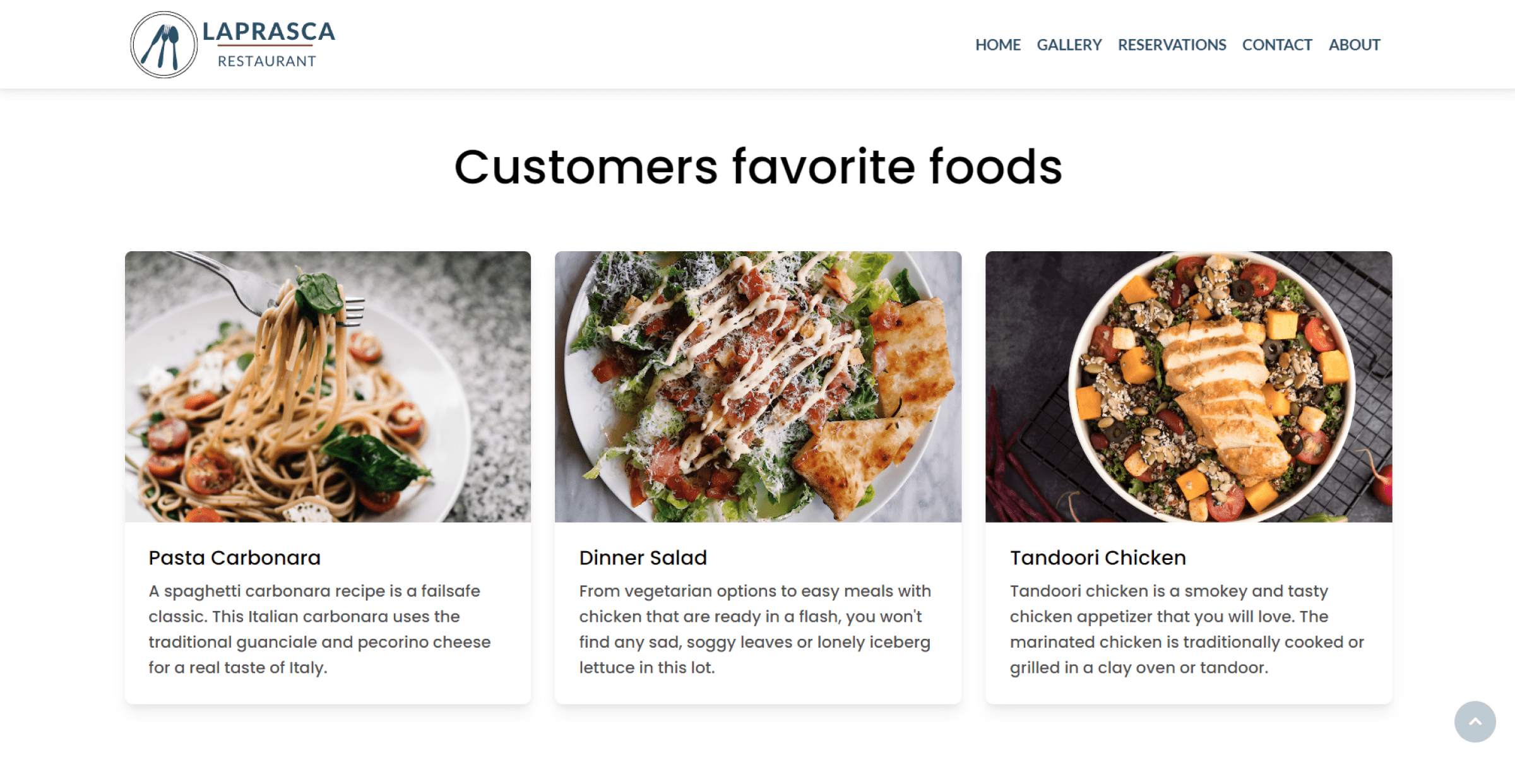Viewport: 1515px width, 784px height.
Task: Open the GALLERY navigation link
Action: (x=1069, y=45)
